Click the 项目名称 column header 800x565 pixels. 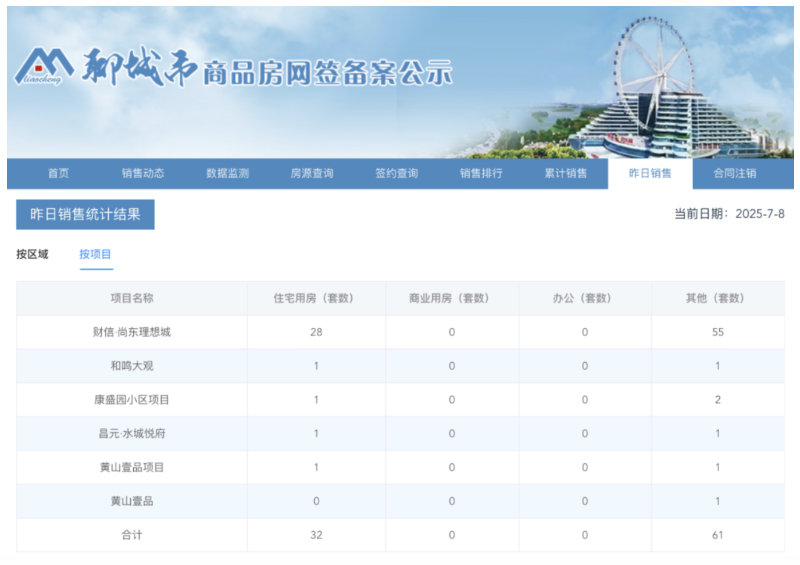[132, 298]
